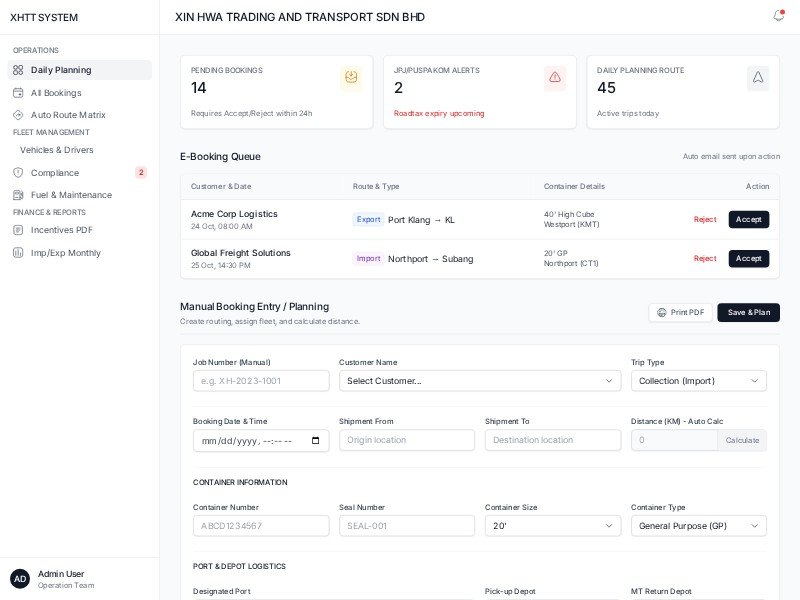
Task: Expand the Container Type dropdown
Action: click(698, 526)
